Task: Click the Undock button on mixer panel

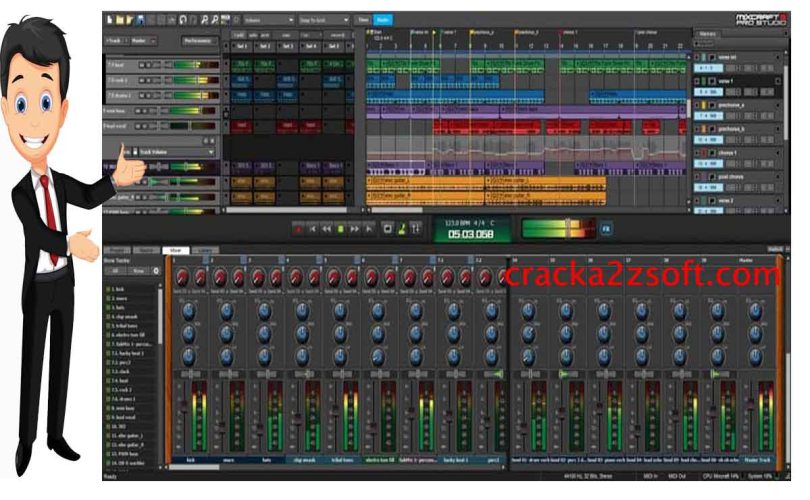Action: pyautogui.click(x=775, y=249)
